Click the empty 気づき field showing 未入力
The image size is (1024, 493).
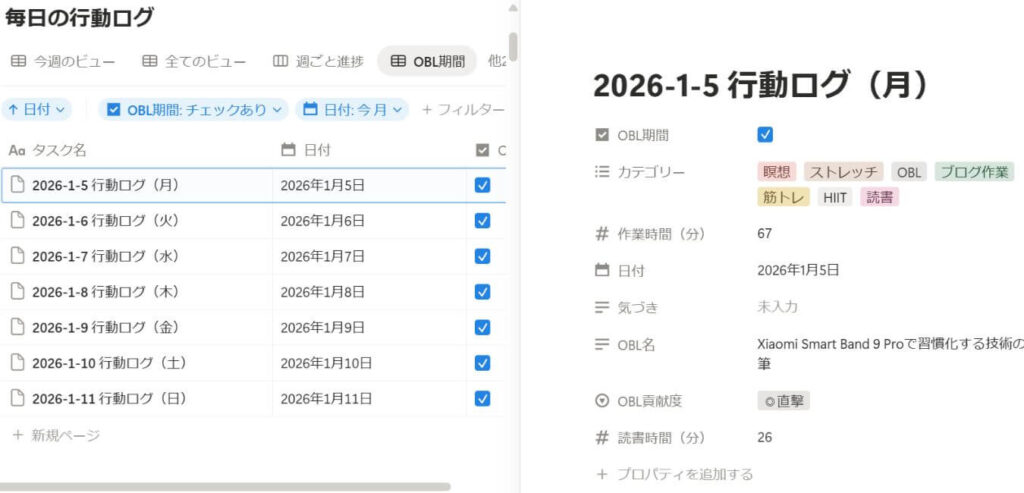[x=777, y=307]
